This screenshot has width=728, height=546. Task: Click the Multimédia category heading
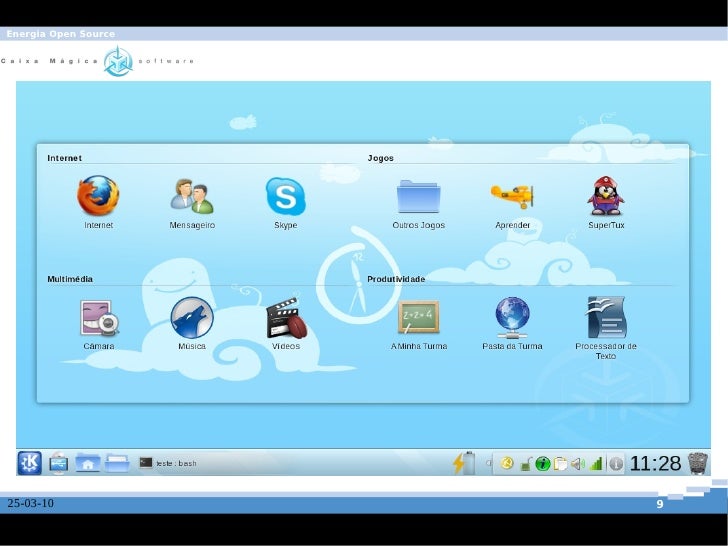click(x=70, y=279)
